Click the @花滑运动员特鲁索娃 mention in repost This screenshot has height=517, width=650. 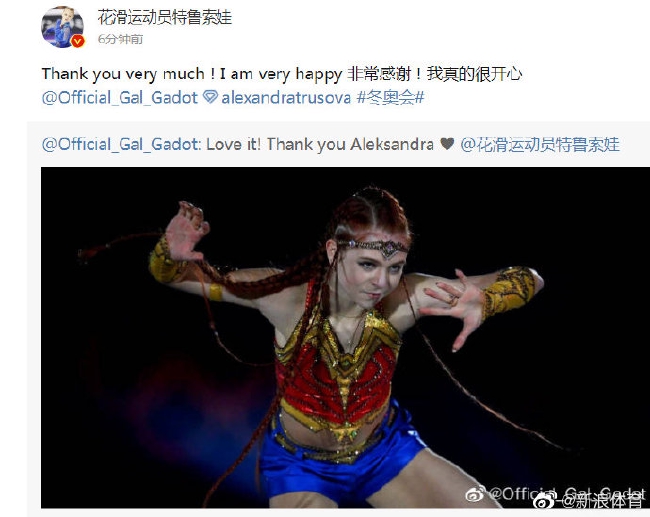pos(540,144)
